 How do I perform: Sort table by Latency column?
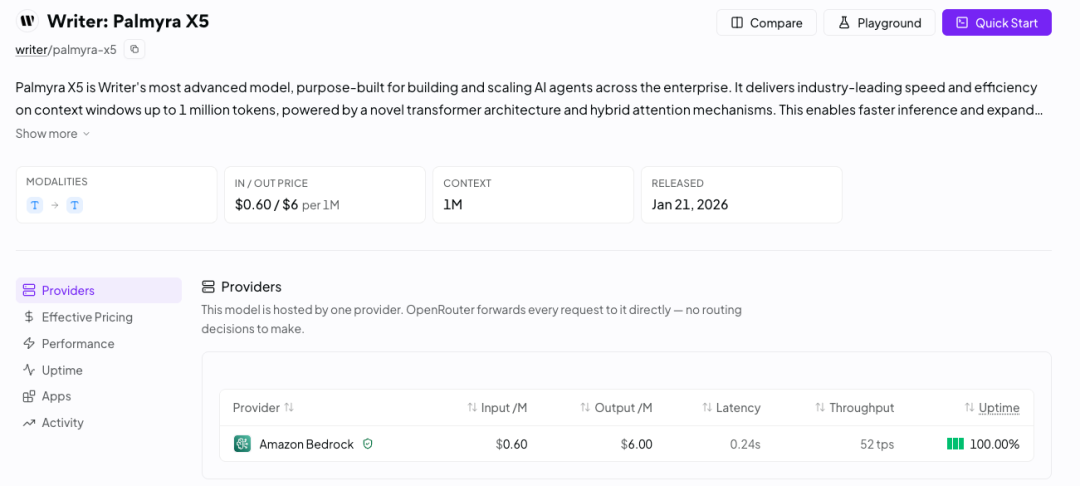[731, 408]
